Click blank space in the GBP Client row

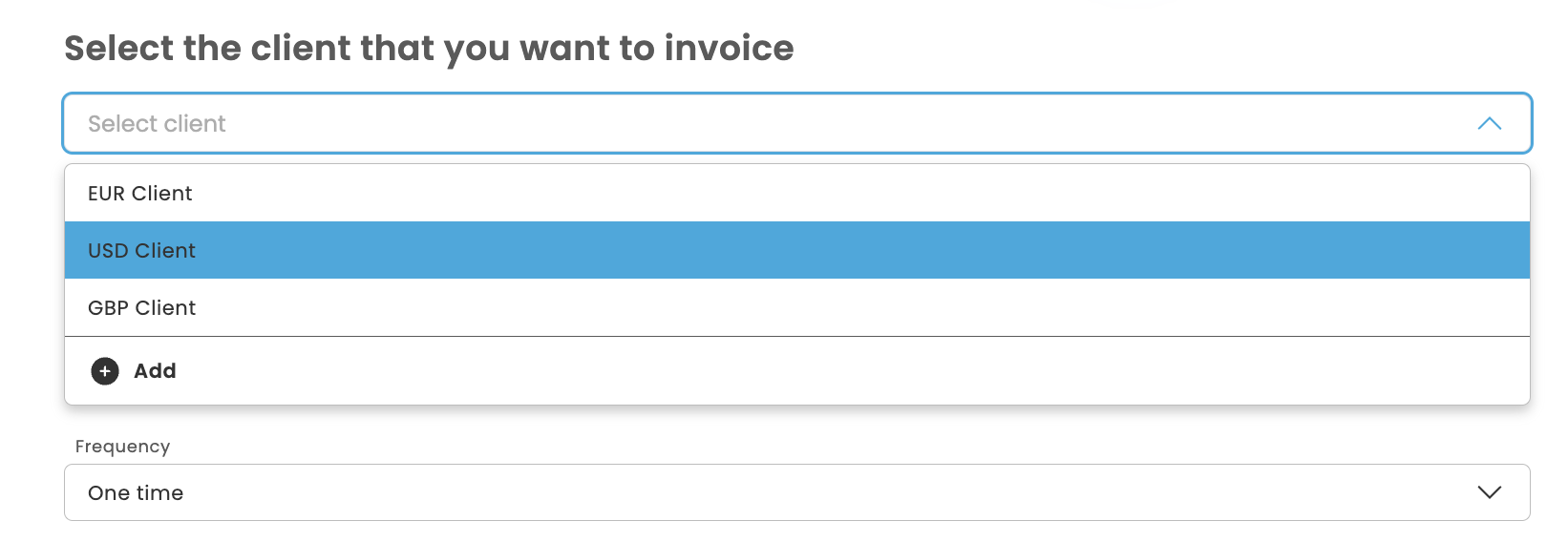pos(859,308)
